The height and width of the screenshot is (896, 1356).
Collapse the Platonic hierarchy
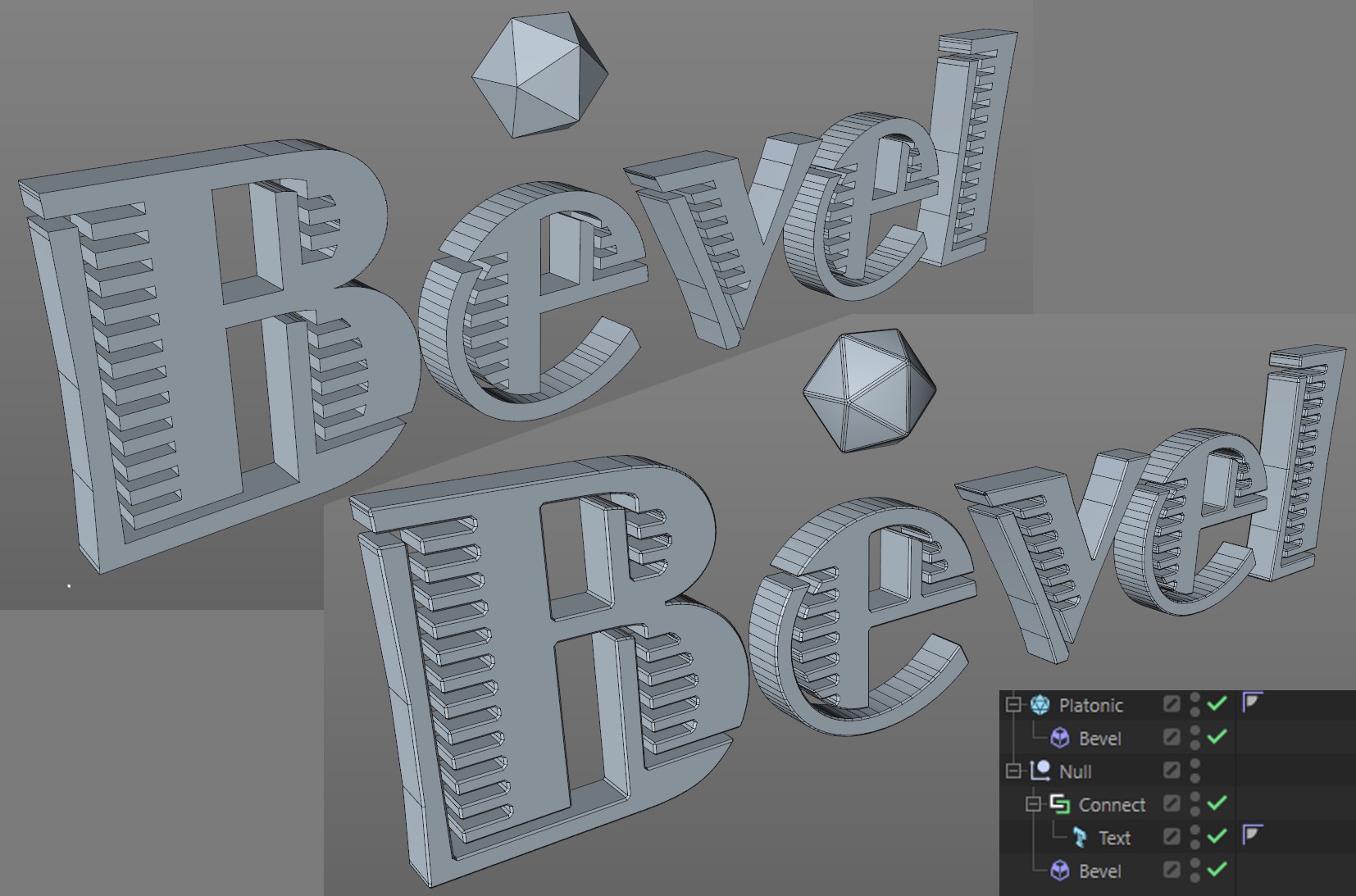pyautogui.click(x=1014, y=704)
